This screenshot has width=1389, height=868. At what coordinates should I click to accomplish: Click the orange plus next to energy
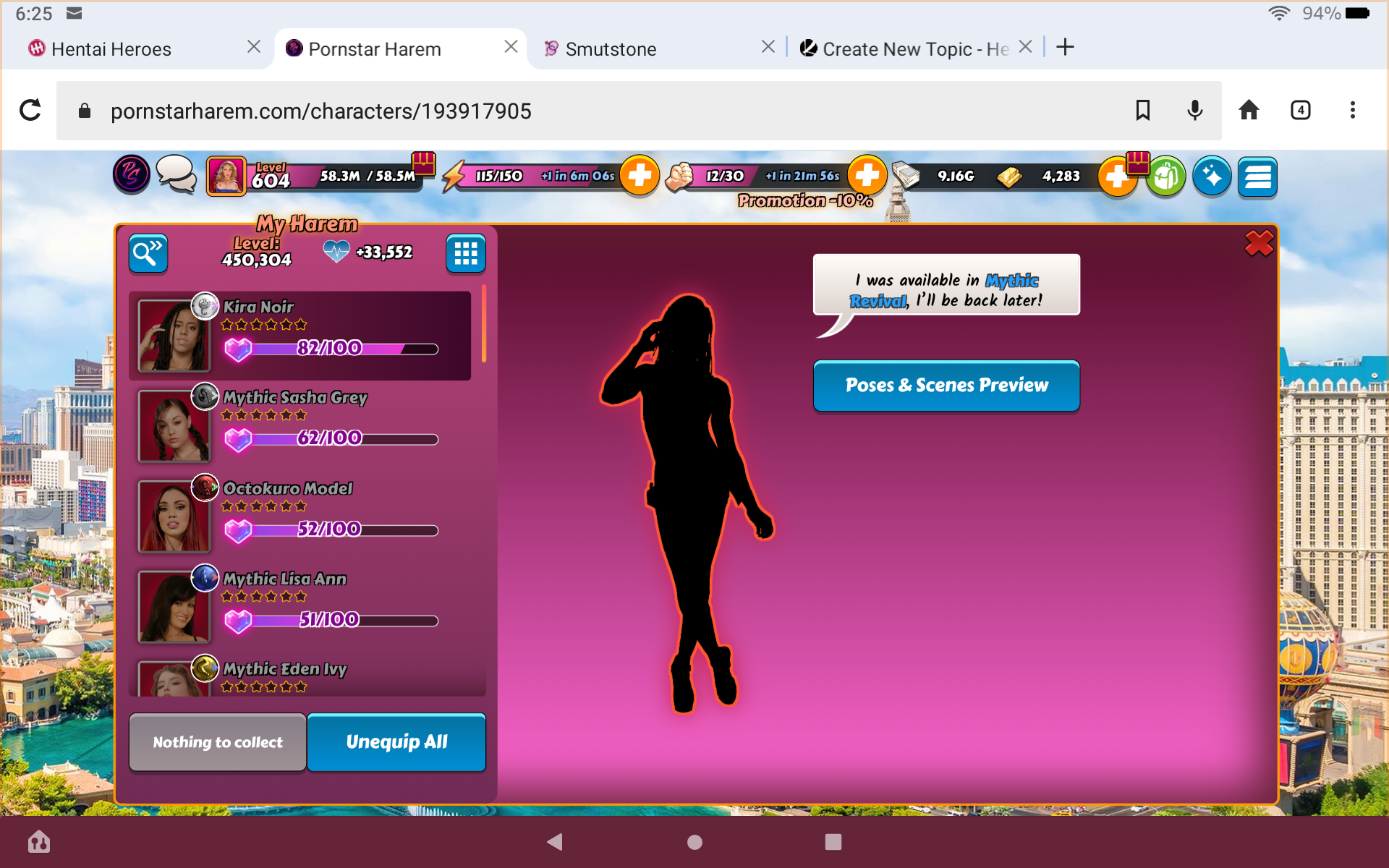pos(640,175)
